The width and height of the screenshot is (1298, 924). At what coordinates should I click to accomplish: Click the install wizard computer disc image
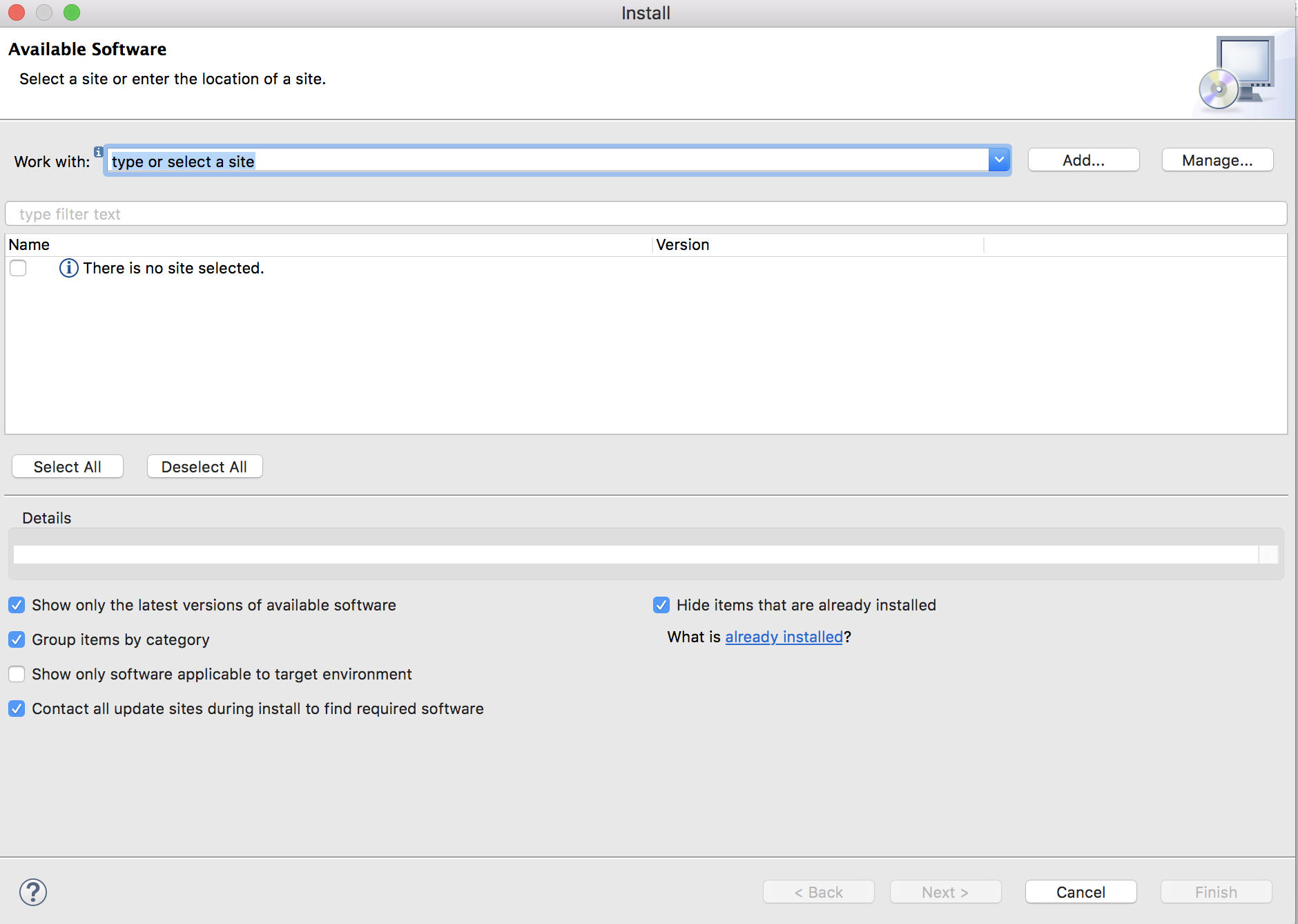point(1237,75)
